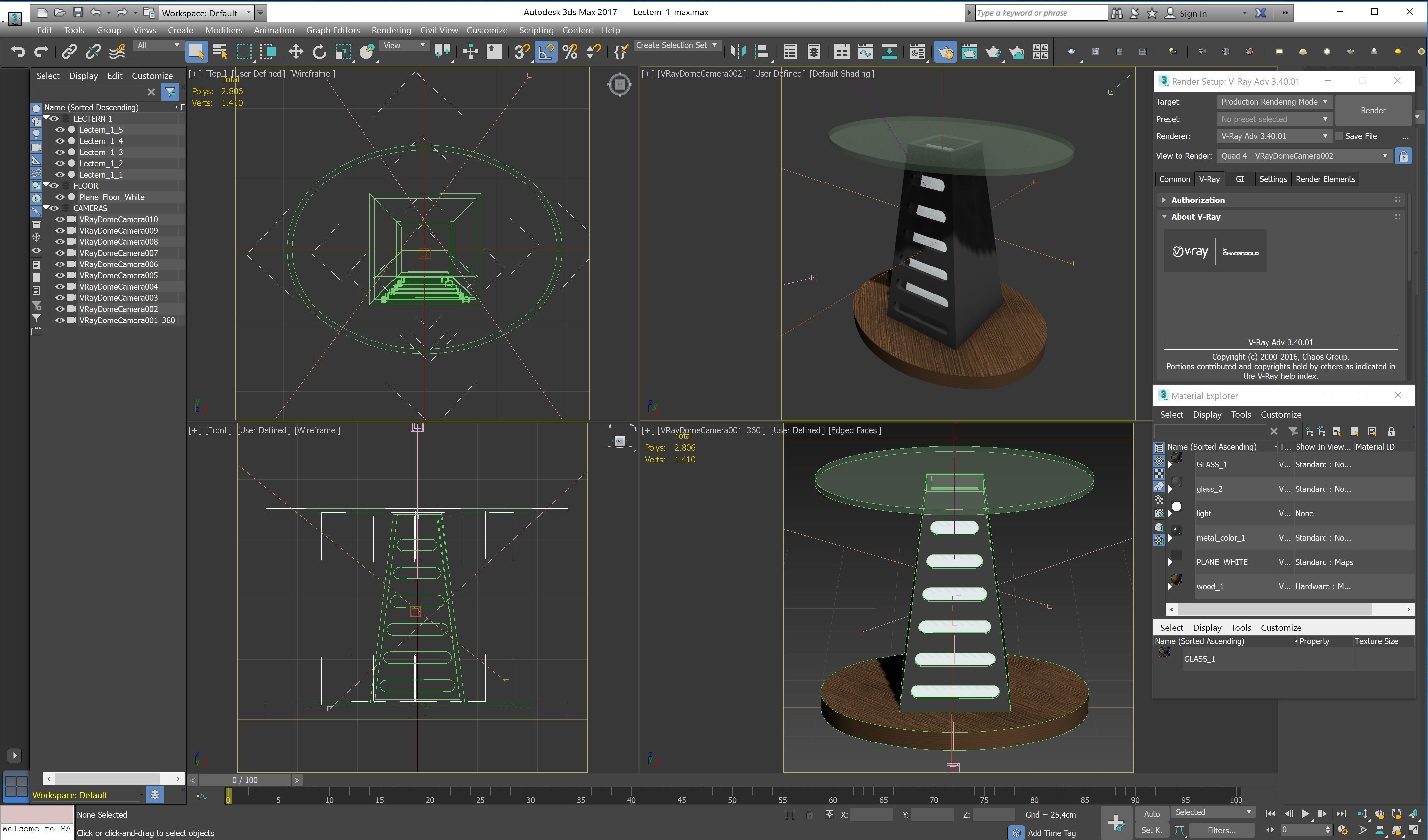Enable the Save File checkbox

coord(1339,136)
